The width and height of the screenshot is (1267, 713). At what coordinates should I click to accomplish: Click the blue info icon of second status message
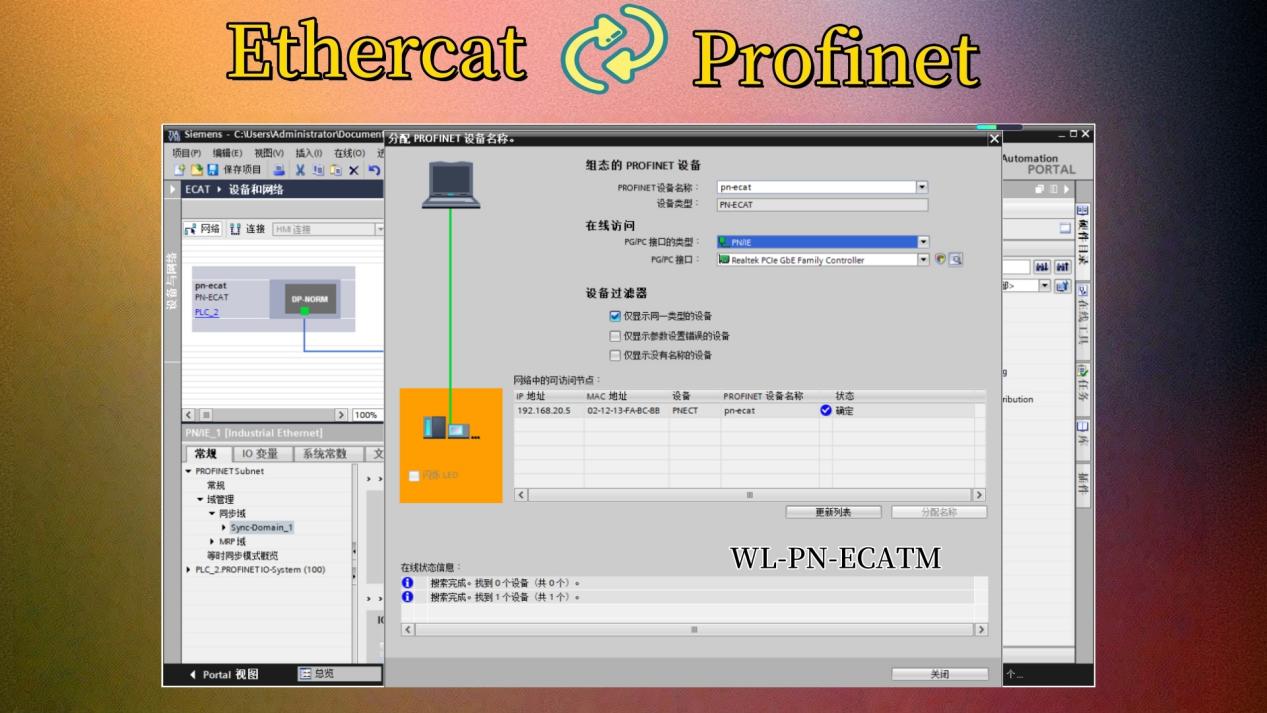(x=408, y=597)
